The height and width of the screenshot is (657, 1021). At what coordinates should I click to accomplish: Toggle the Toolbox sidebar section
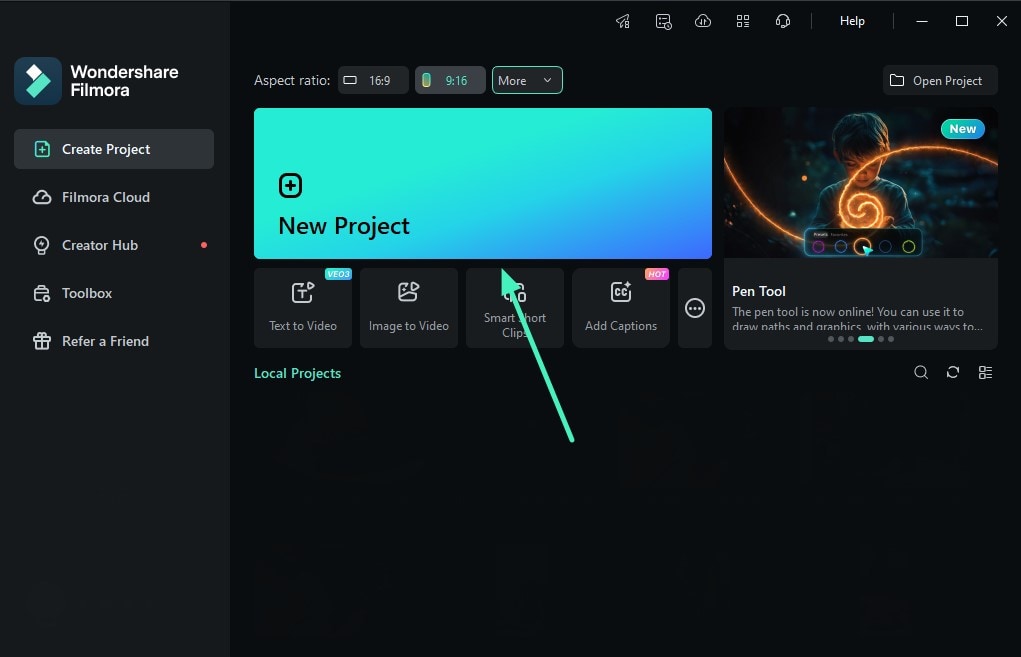(x=85, y=293)
